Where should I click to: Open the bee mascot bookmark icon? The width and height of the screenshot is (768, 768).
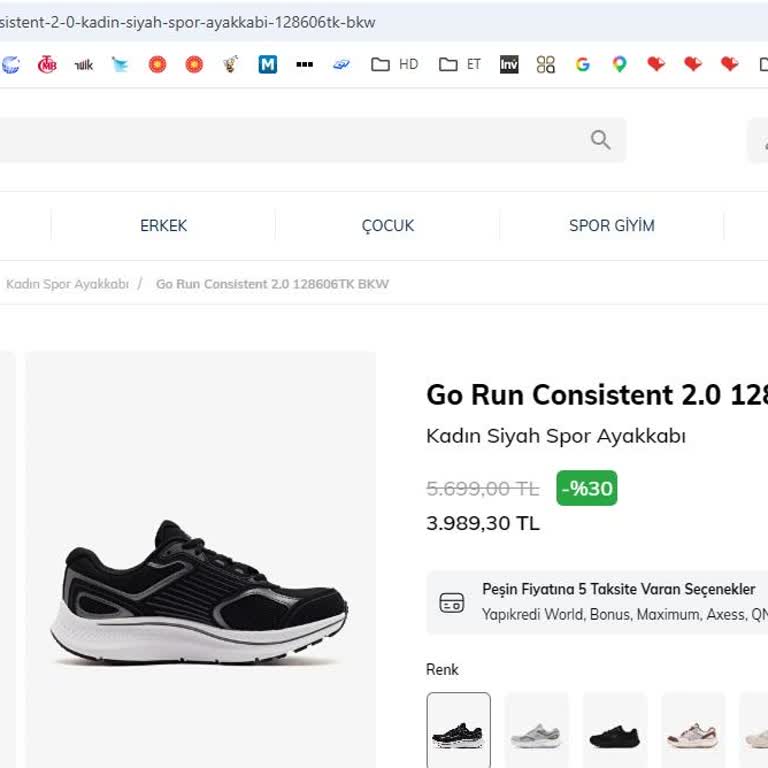coord(231,64)
